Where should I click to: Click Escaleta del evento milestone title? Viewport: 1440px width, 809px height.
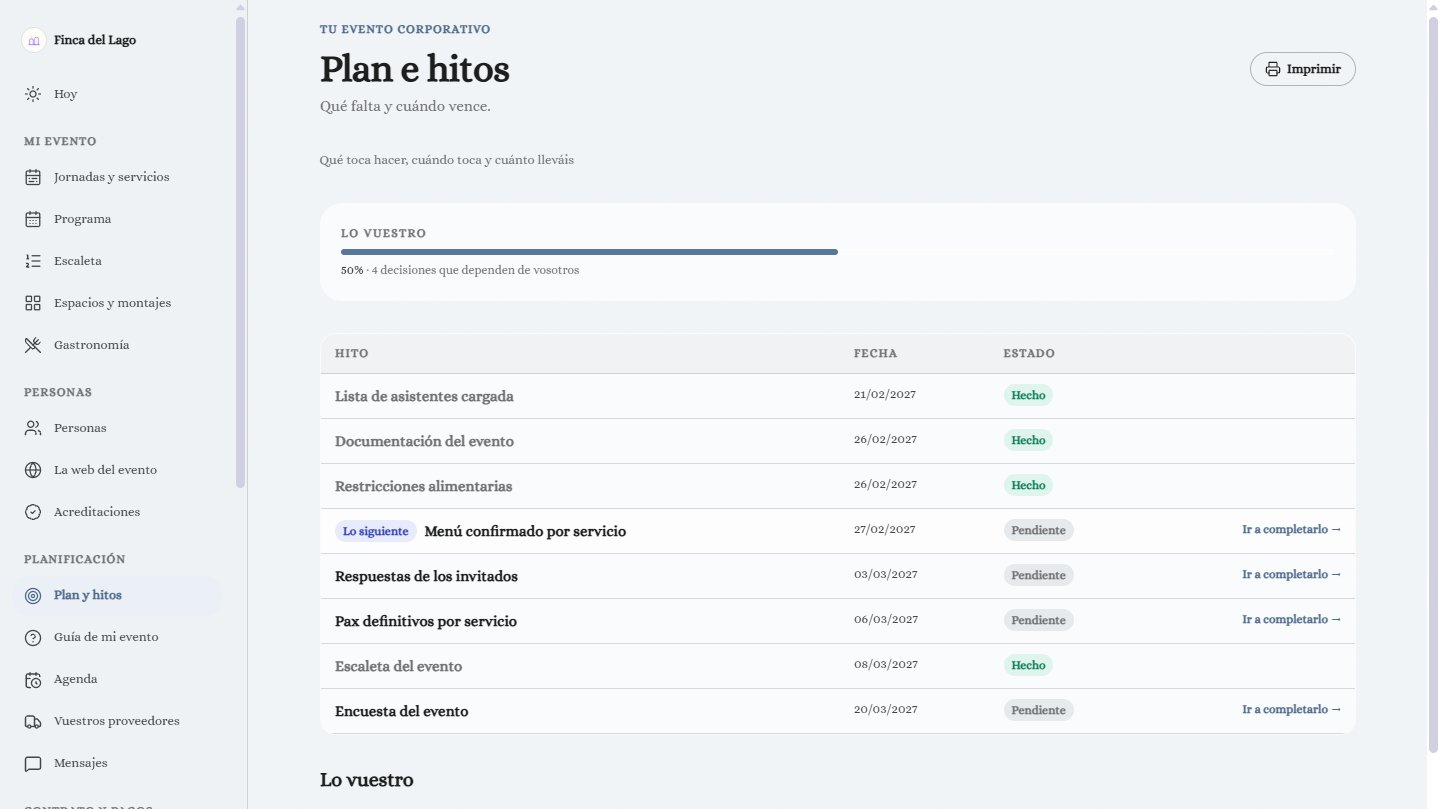[398, 666]
